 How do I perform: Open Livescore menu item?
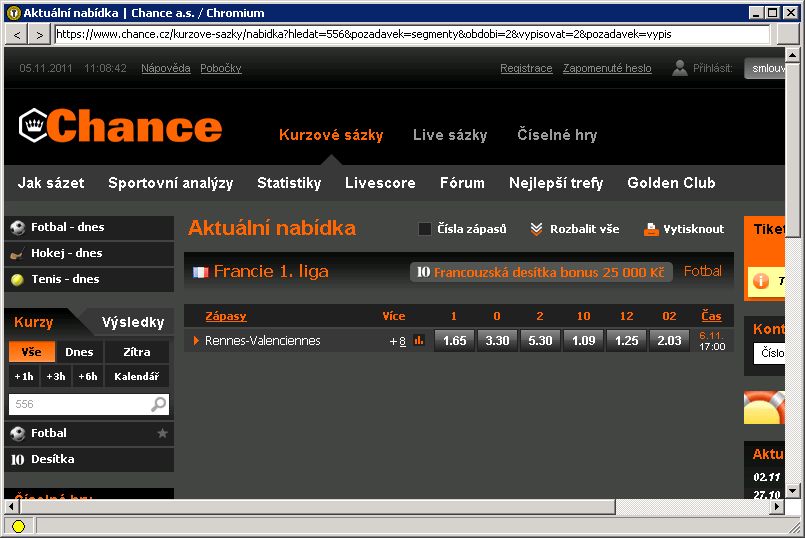(380, 183)
